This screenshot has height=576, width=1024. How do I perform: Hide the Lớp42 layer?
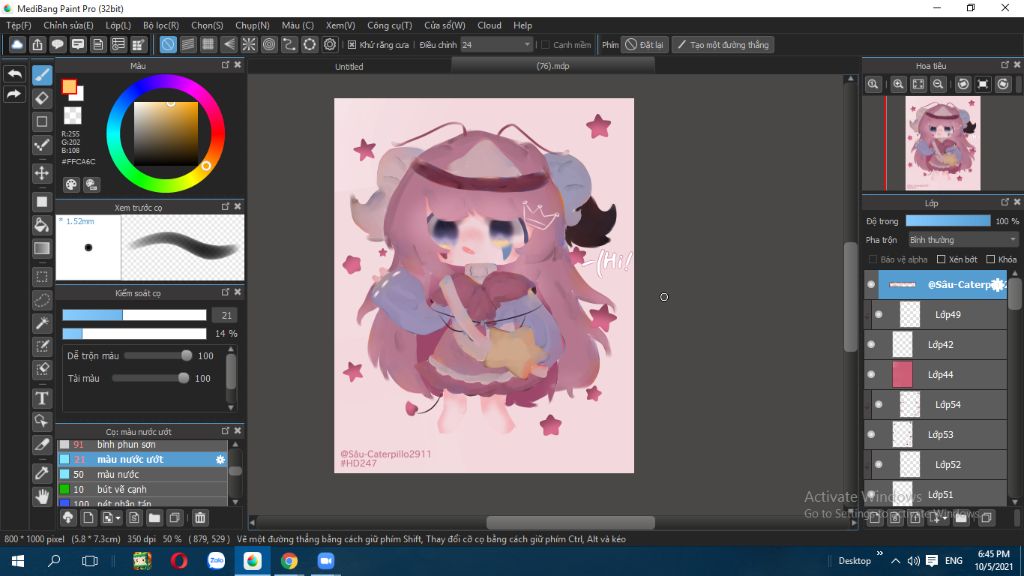click(871, 345)
